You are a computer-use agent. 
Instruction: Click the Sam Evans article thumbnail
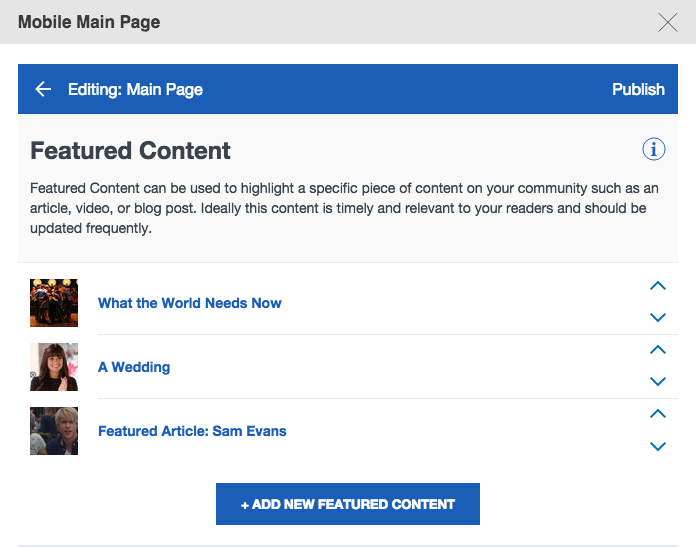pos(54,431)
